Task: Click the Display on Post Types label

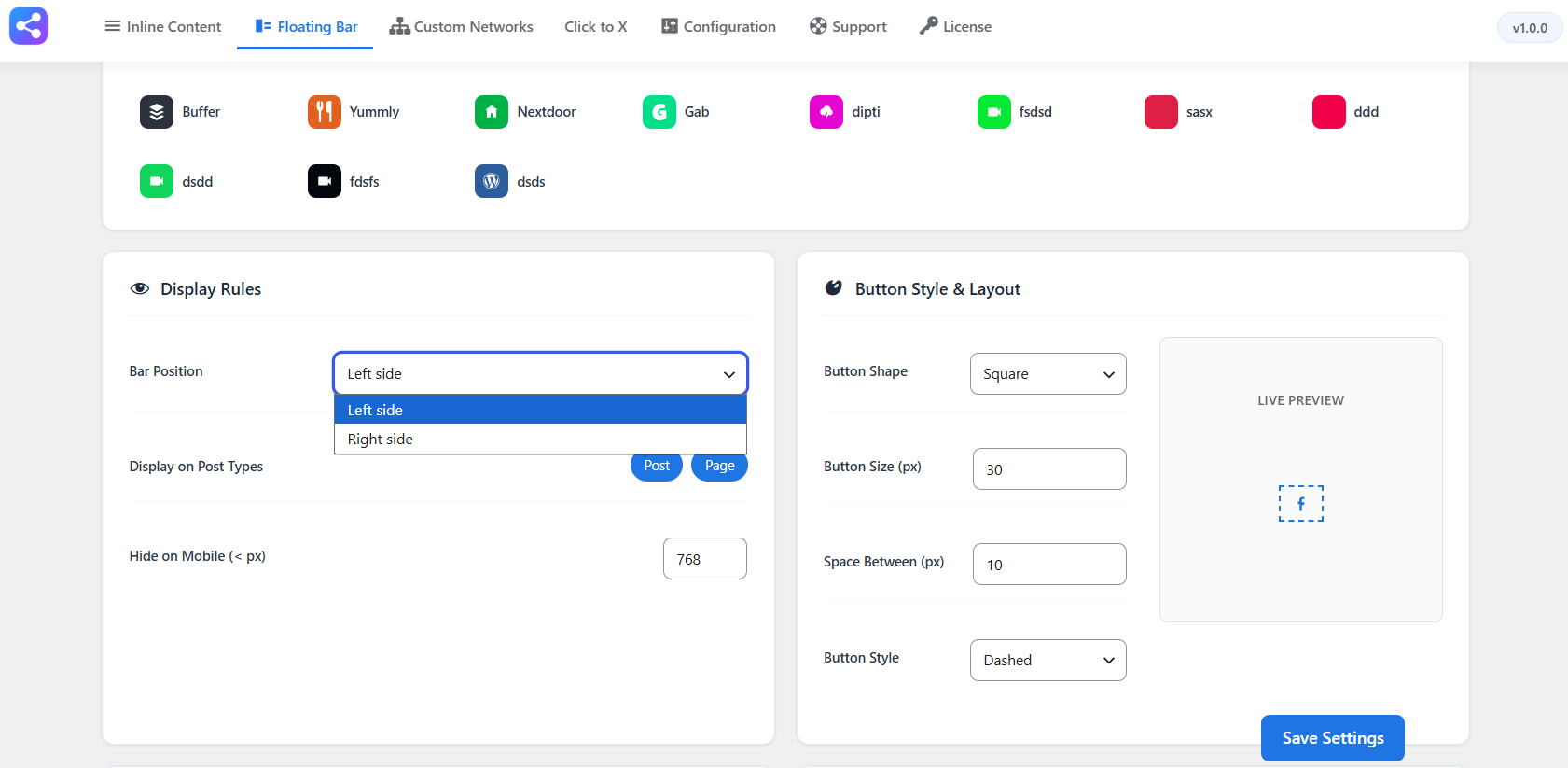Action: (196, 467)
